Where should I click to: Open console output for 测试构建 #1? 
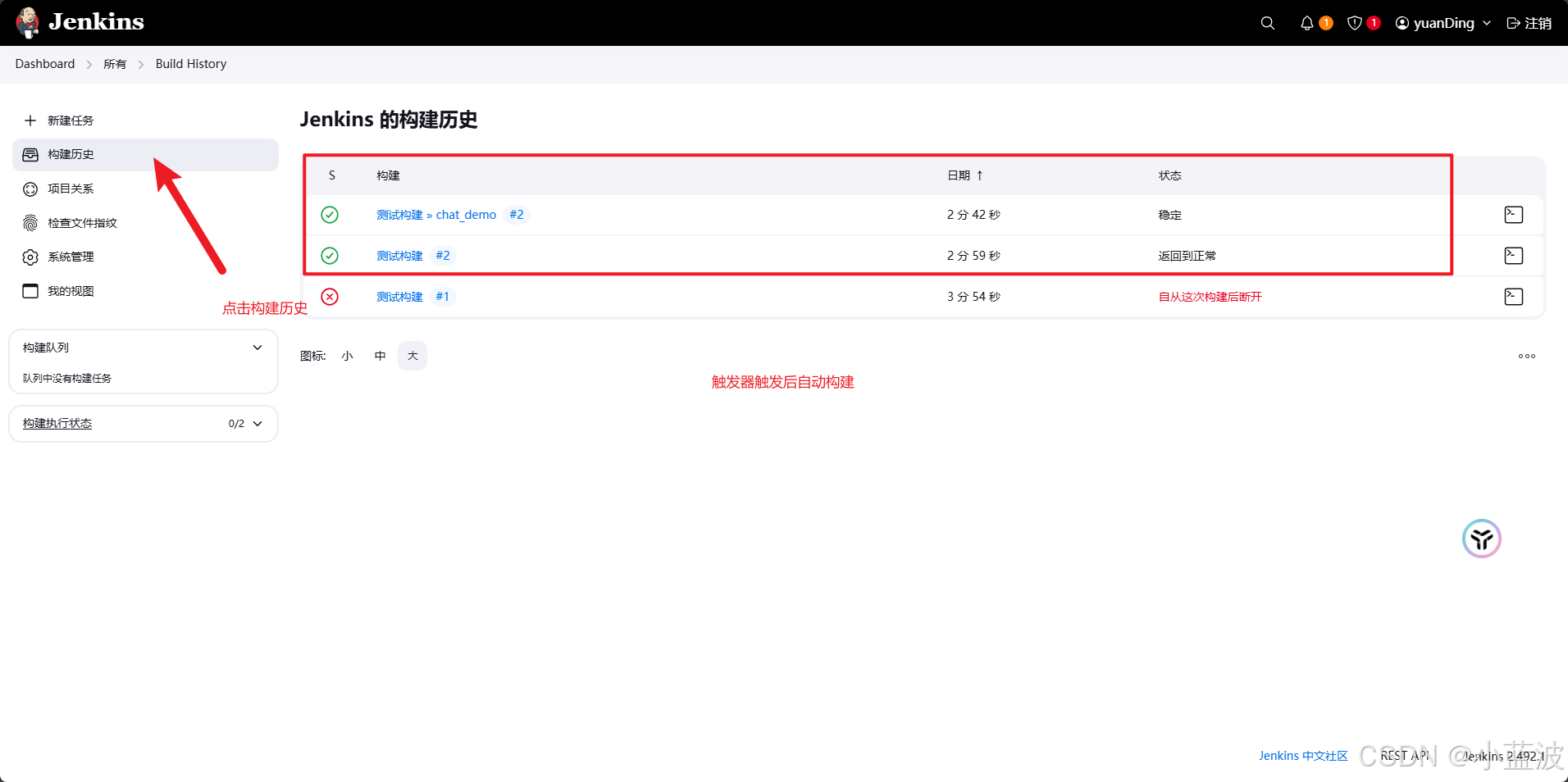(x=1514, y=297)
